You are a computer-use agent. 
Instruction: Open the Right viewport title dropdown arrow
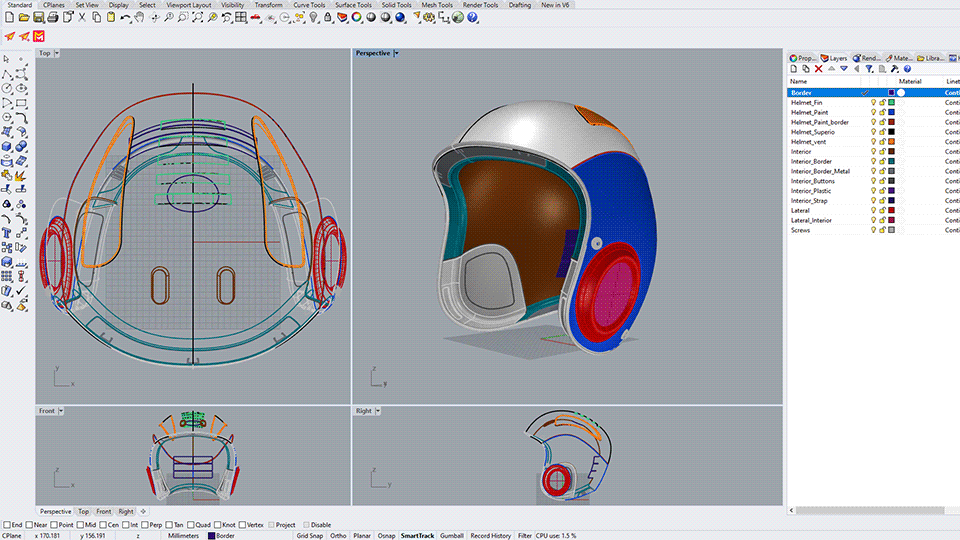[x=377, y=411]
